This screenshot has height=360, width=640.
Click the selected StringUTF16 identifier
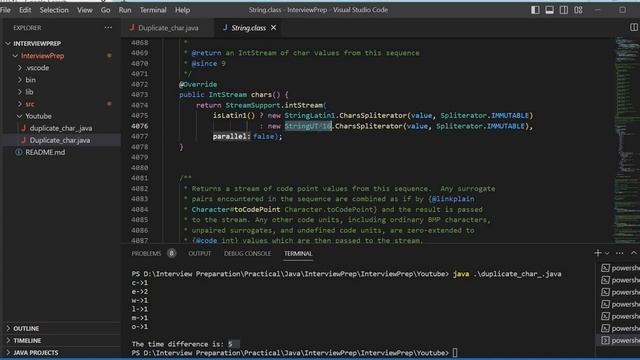click(308, 126)
